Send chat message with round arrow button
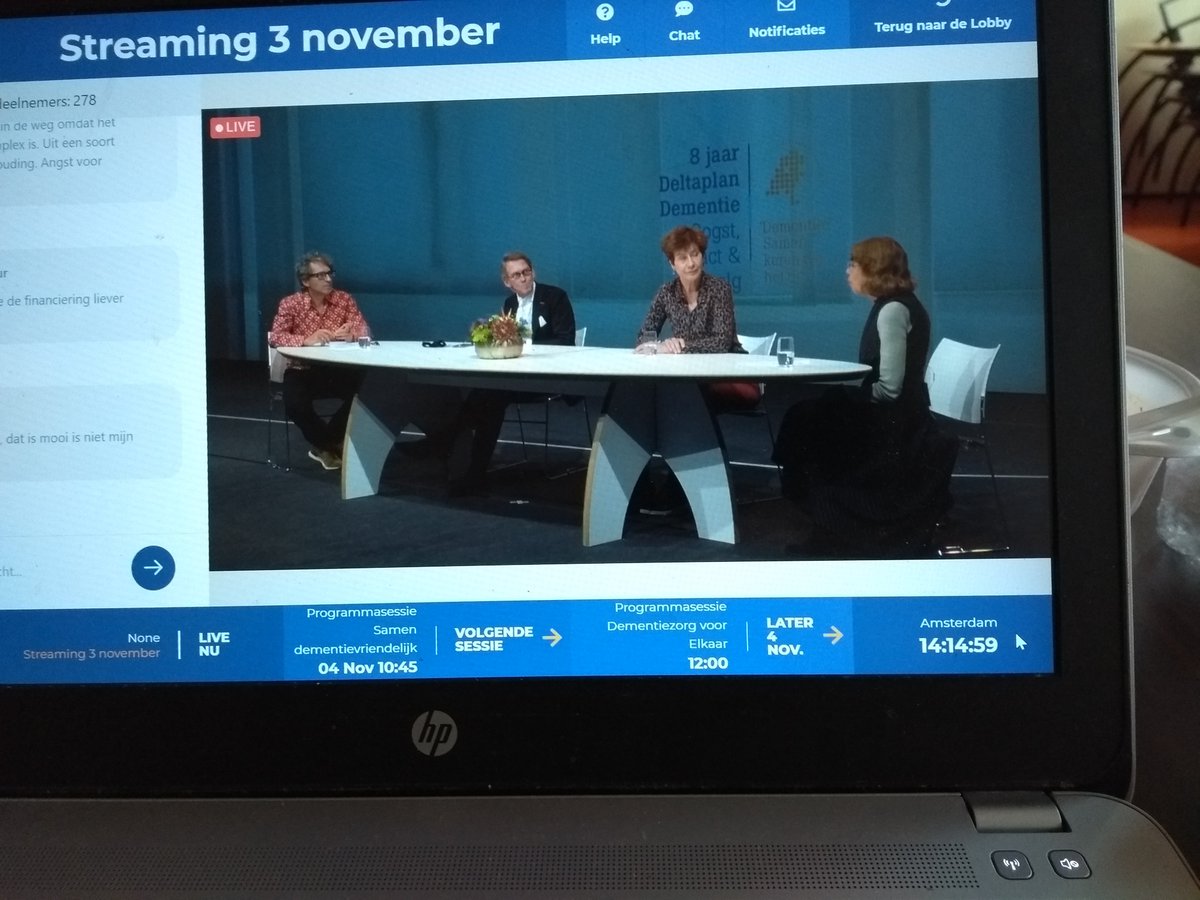The image size is (1200, 900). coord(153,568)
